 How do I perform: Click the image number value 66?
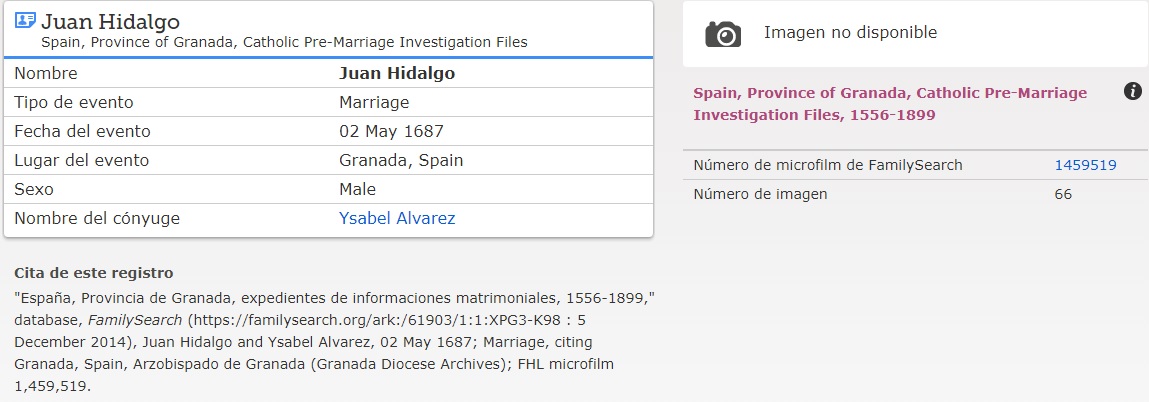[x=1062, y=194]
